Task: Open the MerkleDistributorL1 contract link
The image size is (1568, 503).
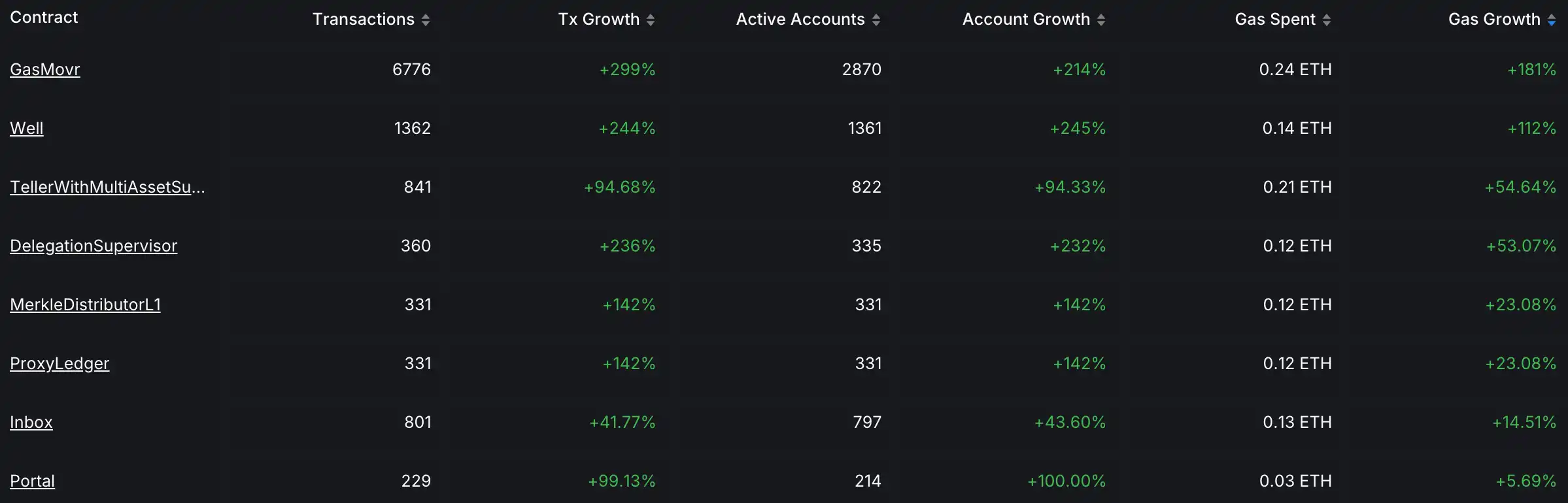Action: pos(85,304)
